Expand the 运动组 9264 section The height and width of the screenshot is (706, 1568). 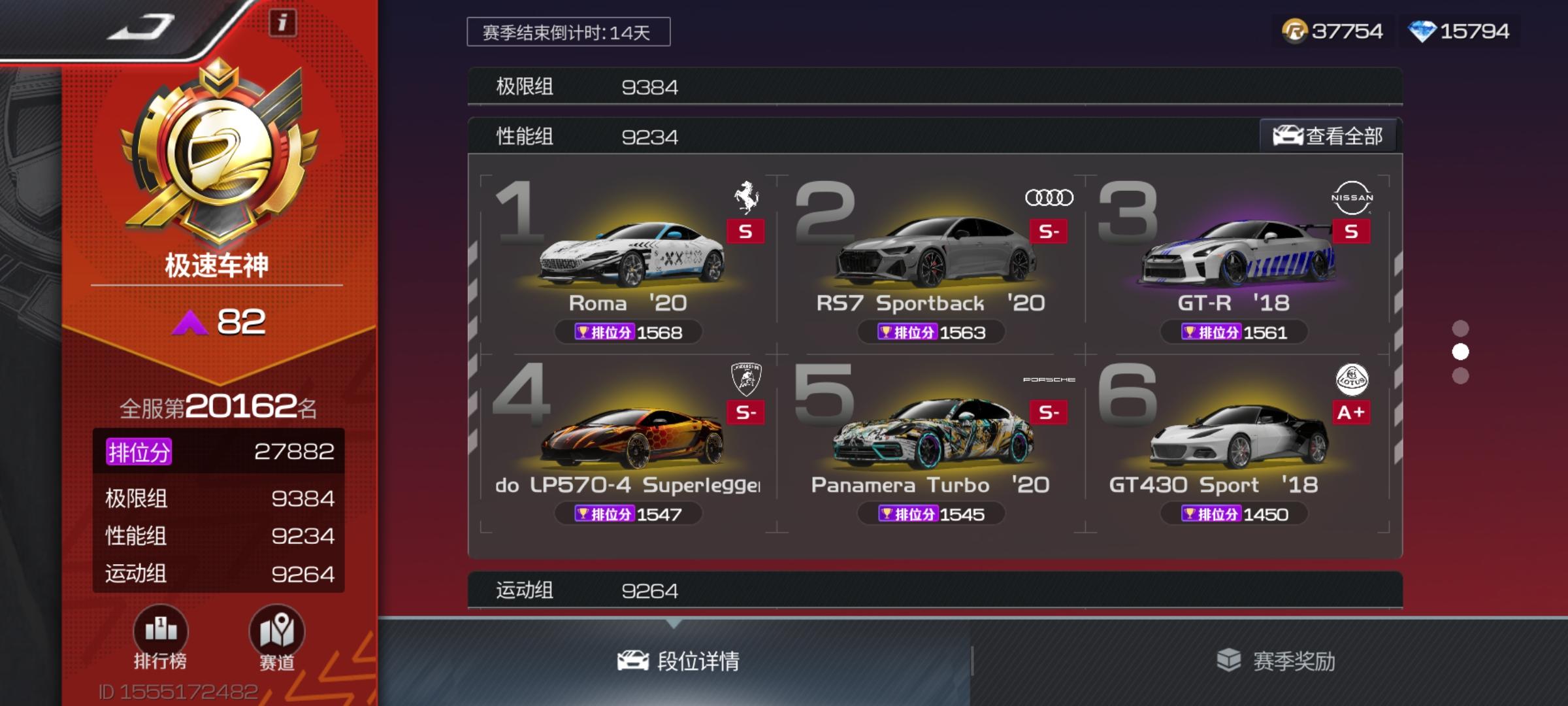935,590
